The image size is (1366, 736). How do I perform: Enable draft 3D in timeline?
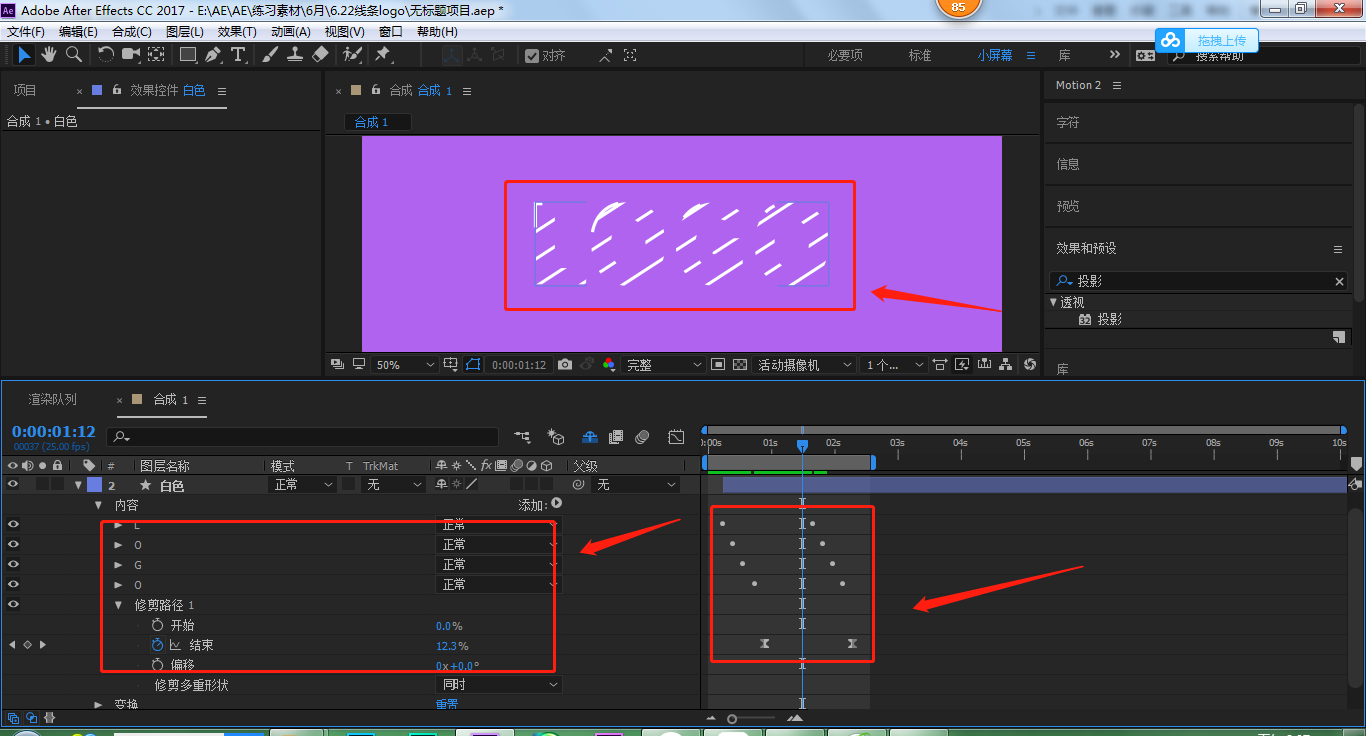[557, 437]
